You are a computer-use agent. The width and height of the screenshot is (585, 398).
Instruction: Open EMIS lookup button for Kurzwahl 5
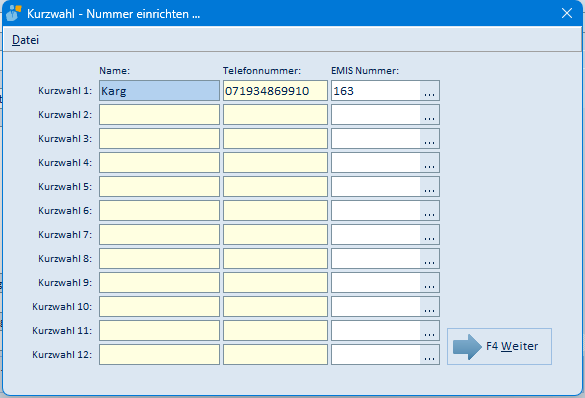tap(429, 187)
